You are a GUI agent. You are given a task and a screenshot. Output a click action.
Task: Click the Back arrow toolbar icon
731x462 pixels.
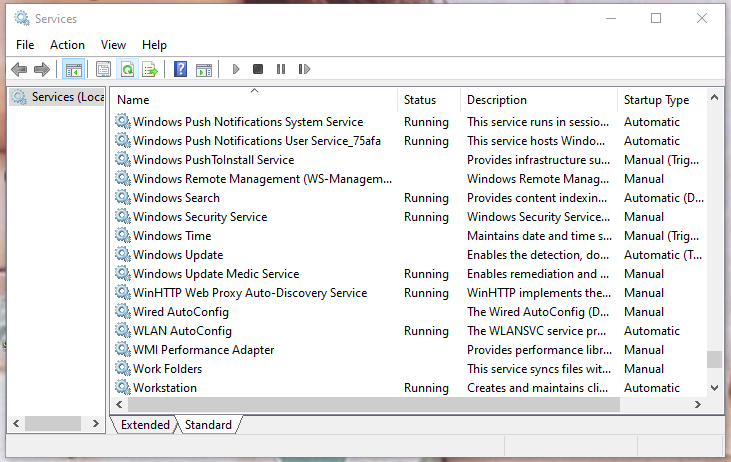click(19, 69)
